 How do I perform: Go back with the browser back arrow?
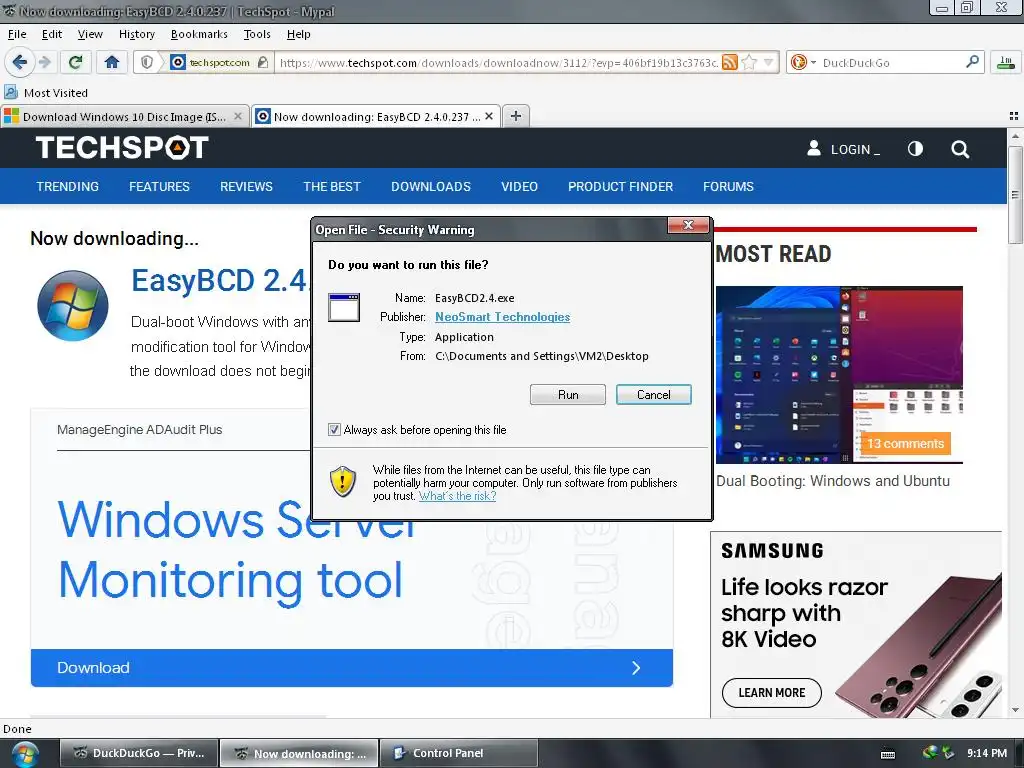pos(20,62)
